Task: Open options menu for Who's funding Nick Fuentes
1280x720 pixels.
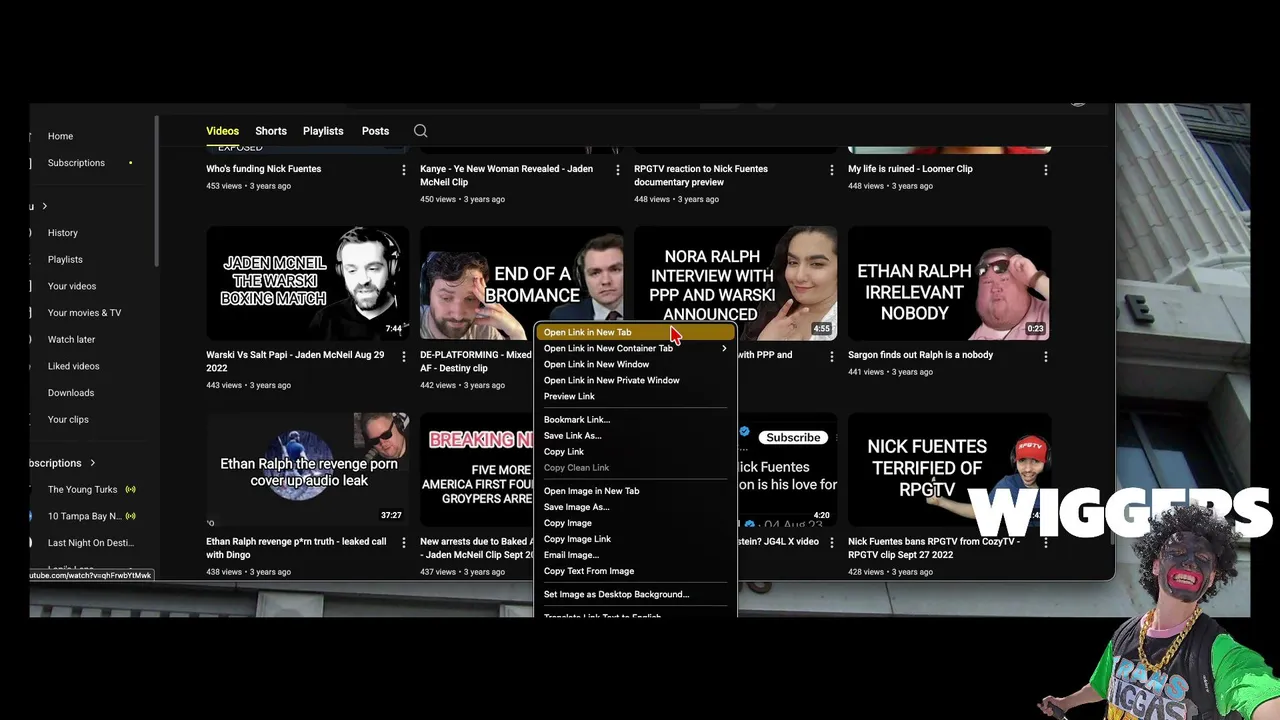Action: (404, 170)
